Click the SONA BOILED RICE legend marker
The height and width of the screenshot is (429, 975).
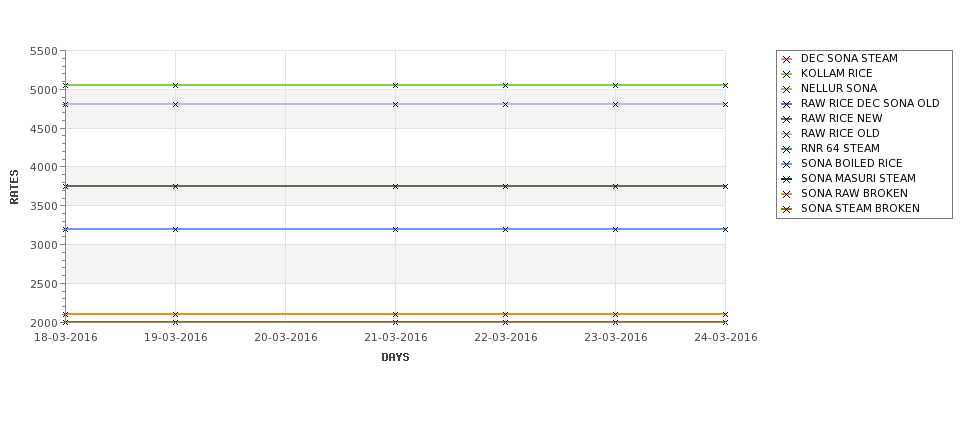tap(787, 164)
